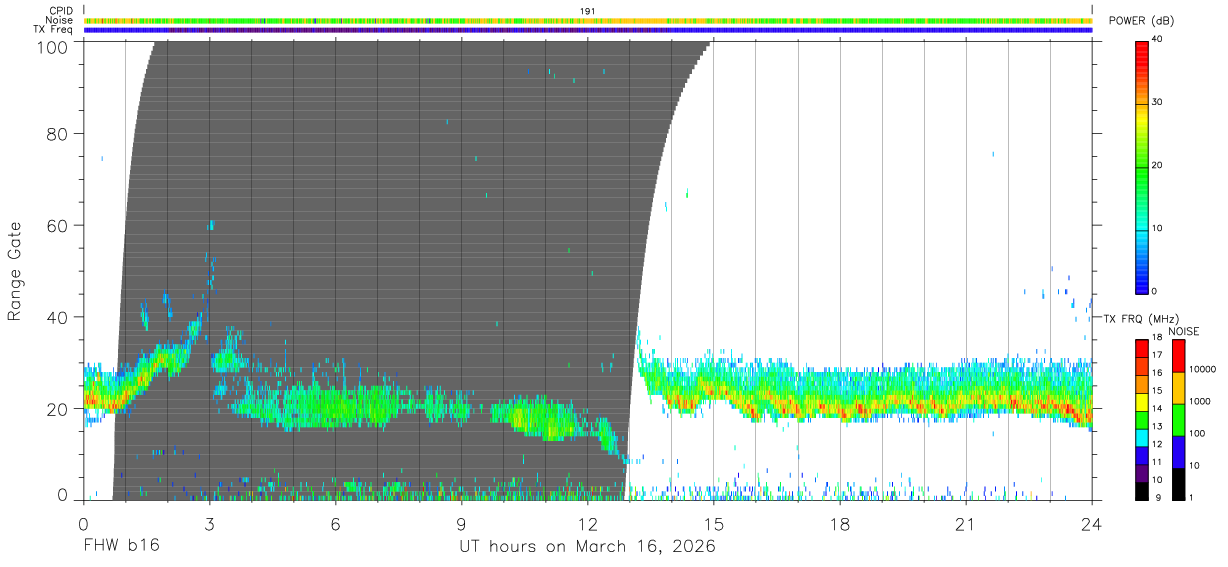Click the NOISE legend title

pyautogui.click(x=1184, y=331)
